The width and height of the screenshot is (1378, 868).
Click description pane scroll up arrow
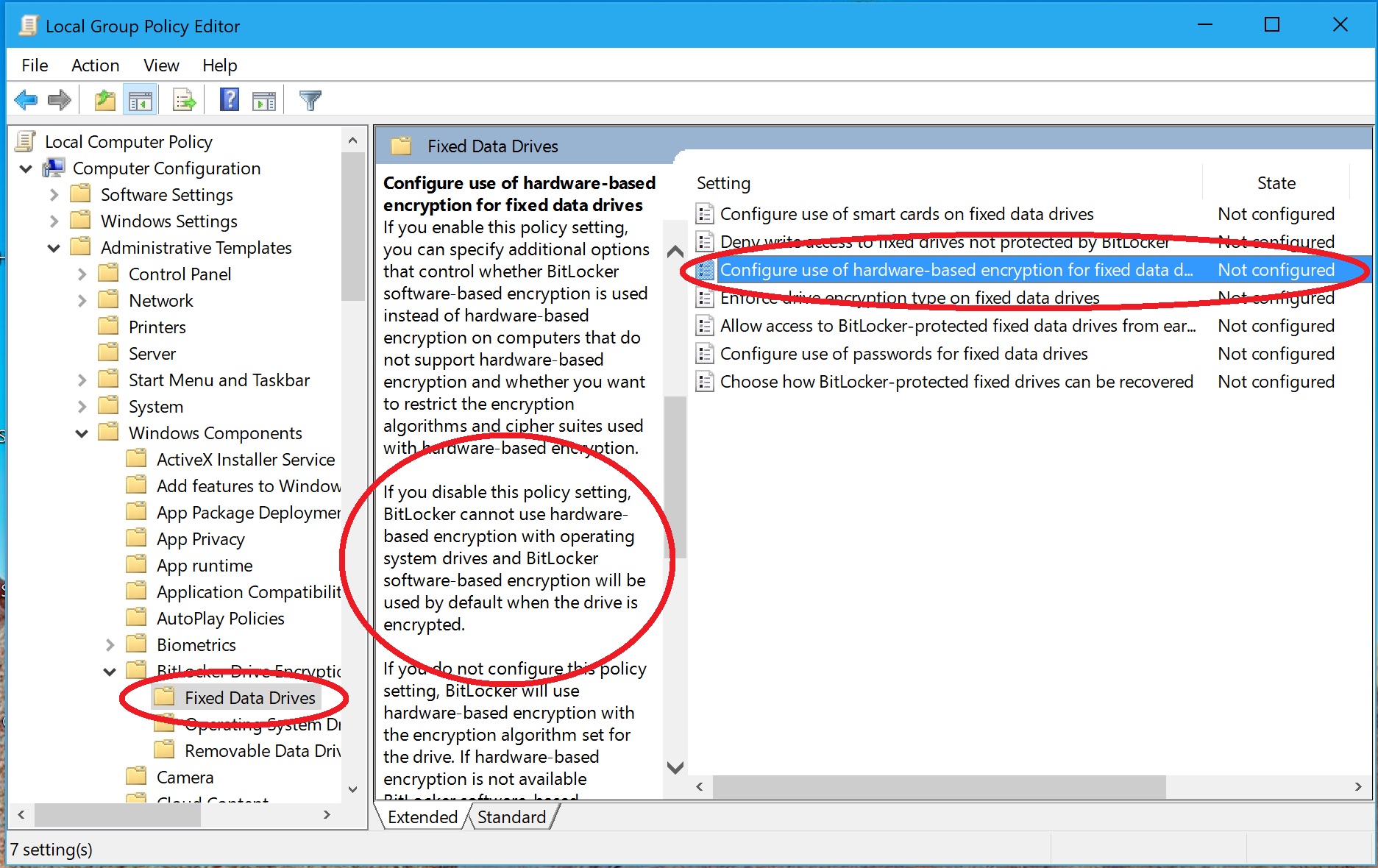675,252
